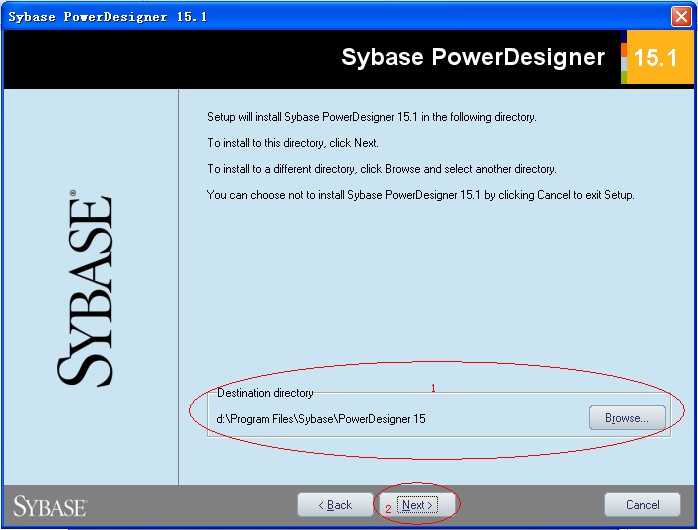698x530 pixels.
Task: Click the orange 15.1 version badge
Action: 656,58
